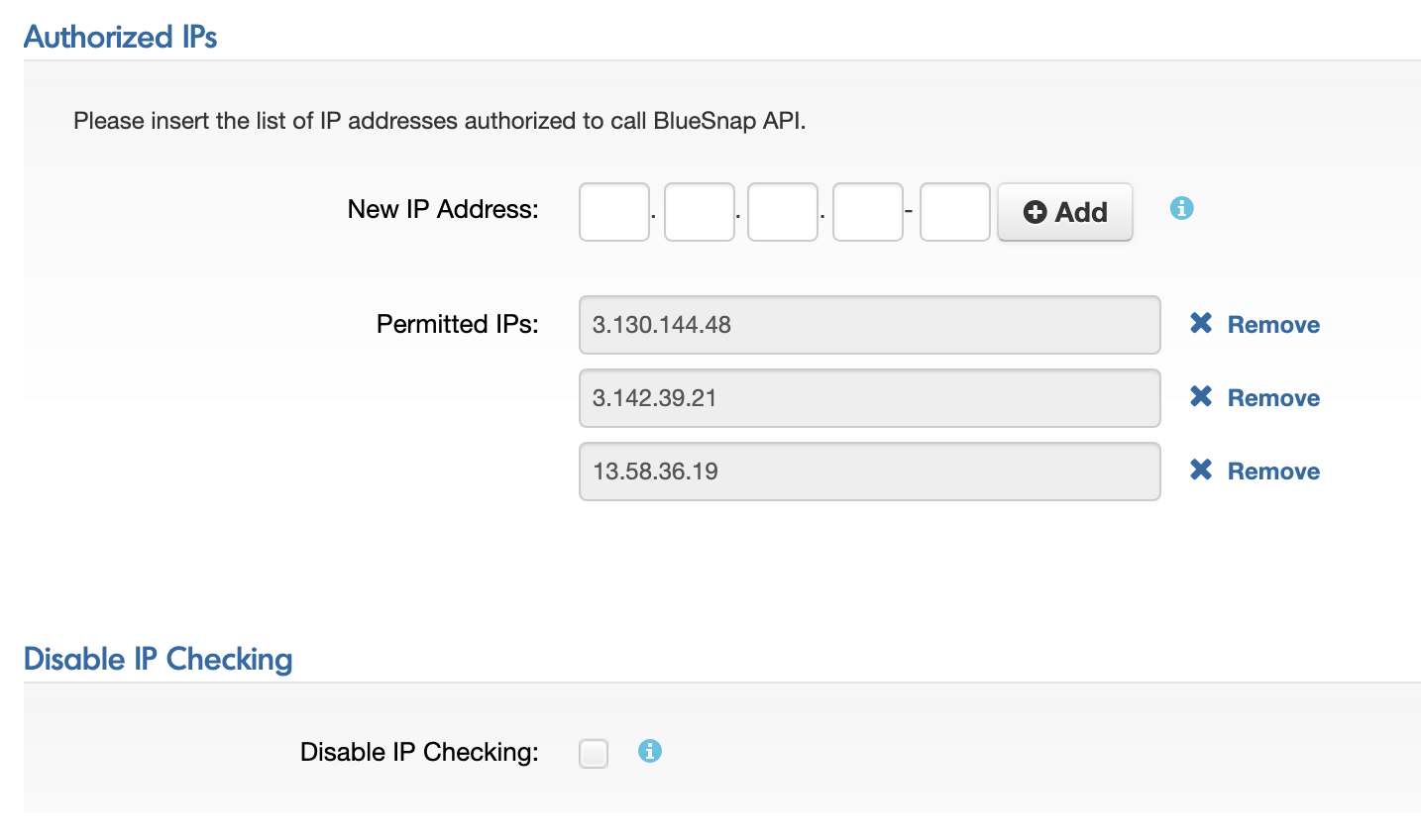Focus the first octet field of New IP Address

[614, 212]
